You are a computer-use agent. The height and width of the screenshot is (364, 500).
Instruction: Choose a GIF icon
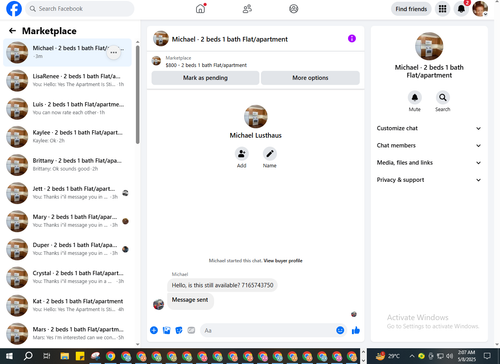click(191, 330)
